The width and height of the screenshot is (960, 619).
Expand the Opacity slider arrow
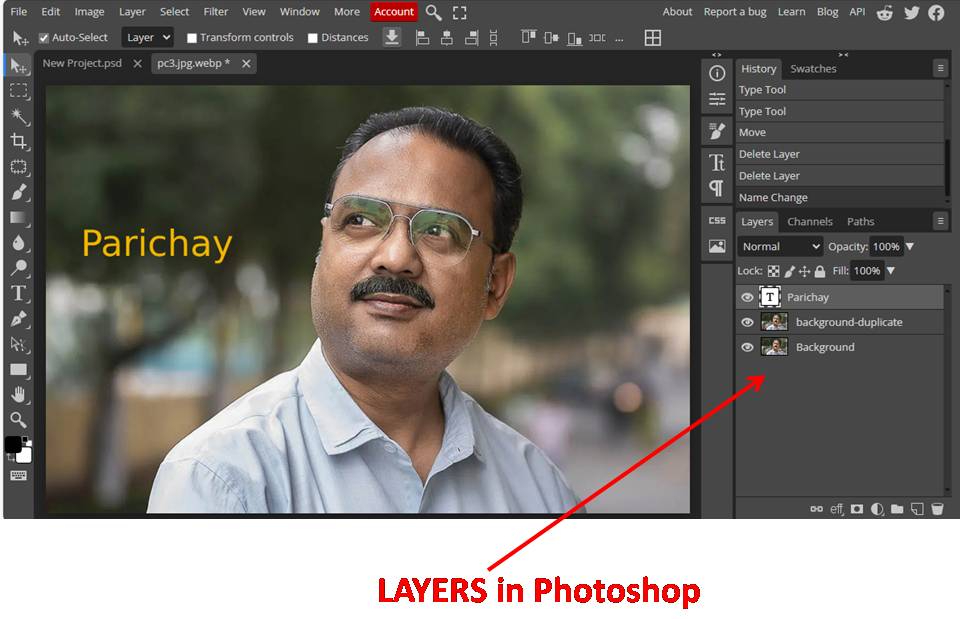pos(910,247)
